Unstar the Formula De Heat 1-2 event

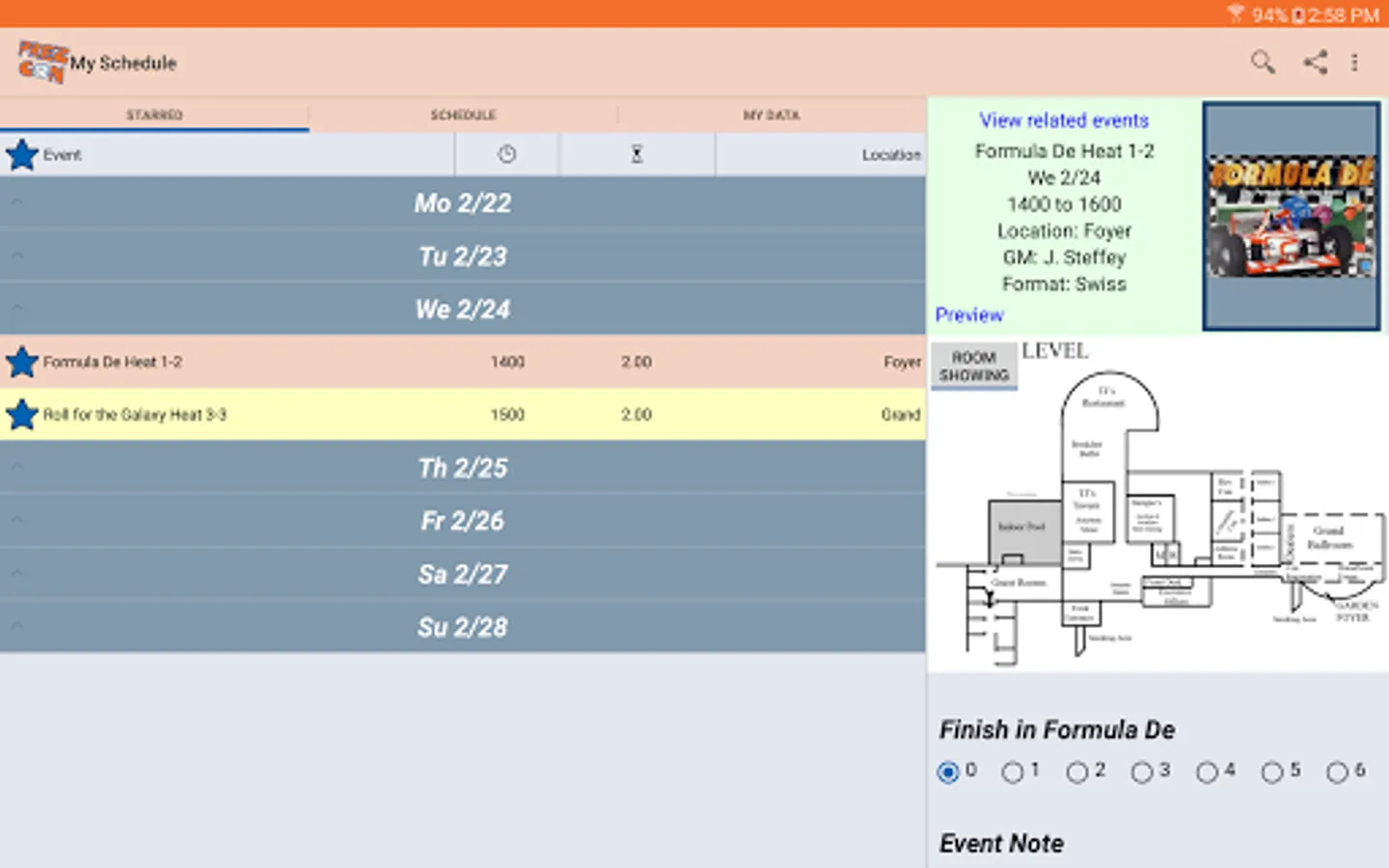coord(21,362)
